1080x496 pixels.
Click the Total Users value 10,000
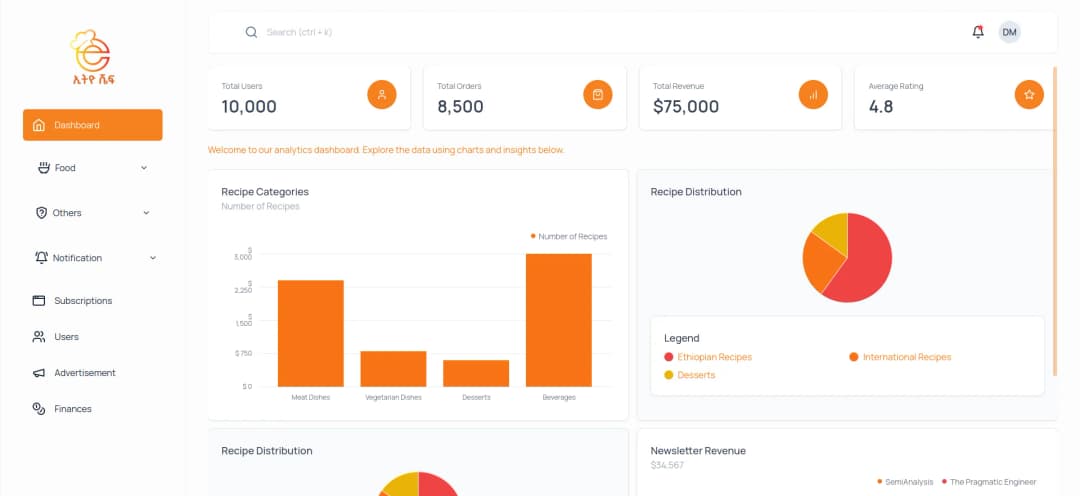tap(249, 107)
